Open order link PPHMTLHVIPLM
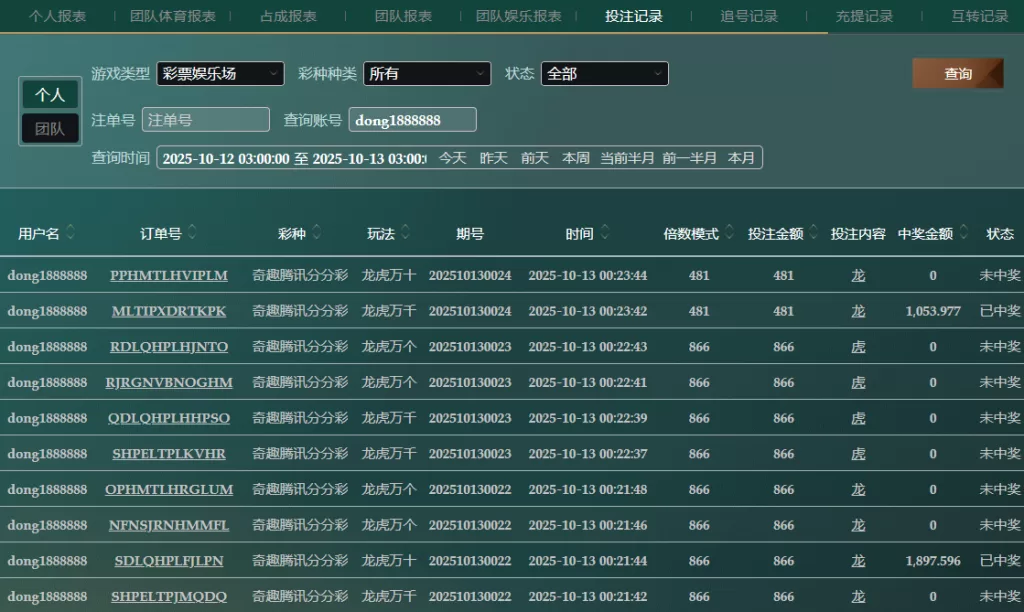Image resolution: width=1024 pixels, height=612 pixels. tap(169, 275)
